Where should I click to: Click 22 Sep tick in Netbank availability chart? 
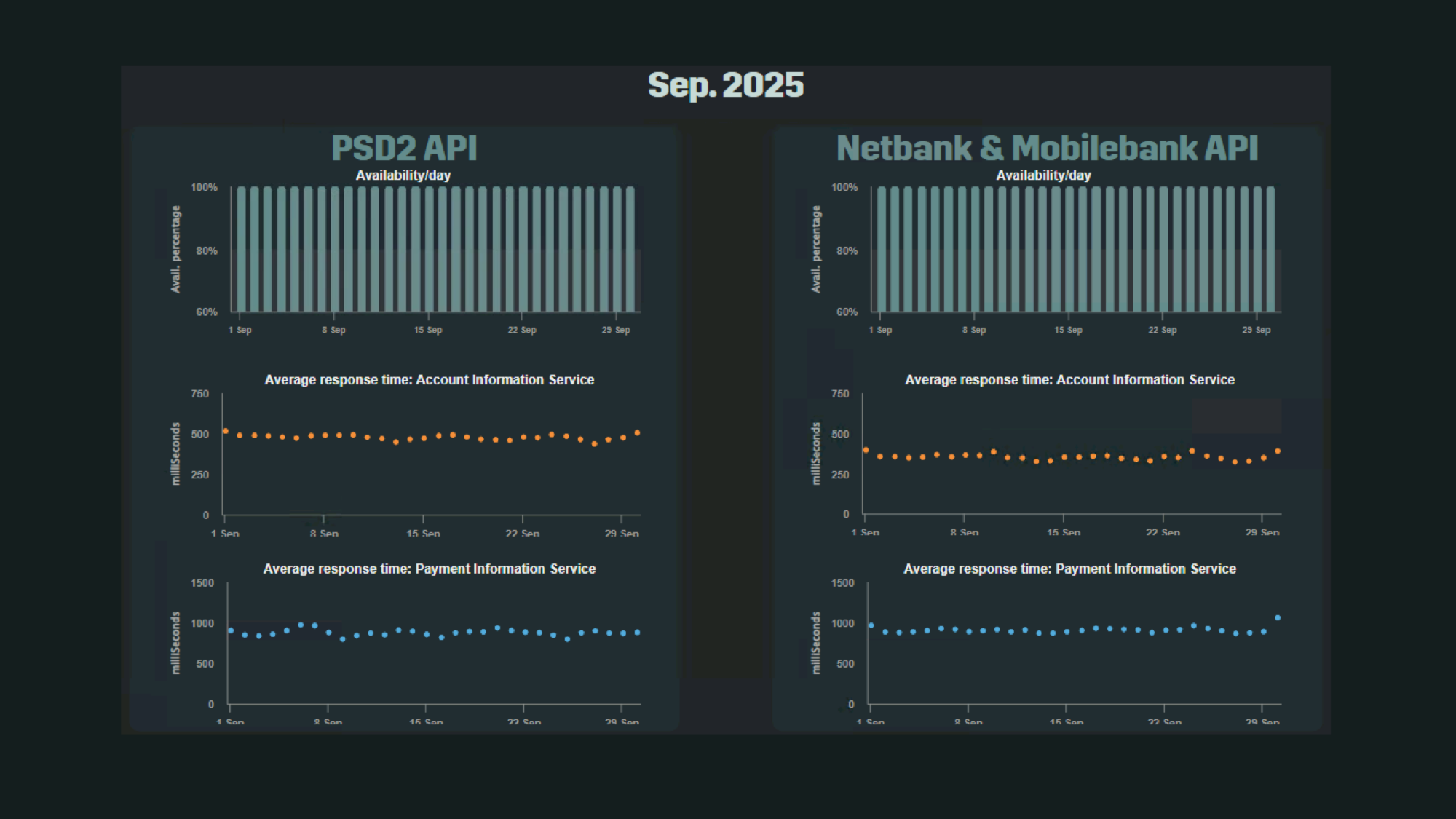[x=1162, y=330]
